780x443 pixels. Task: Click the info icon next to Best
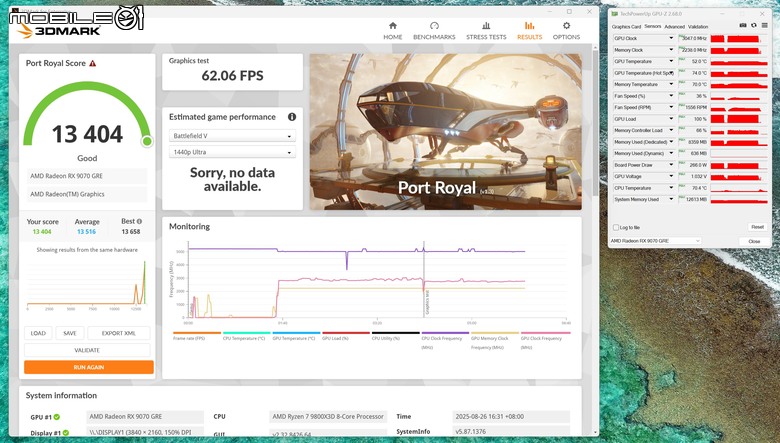pos(139,221)
